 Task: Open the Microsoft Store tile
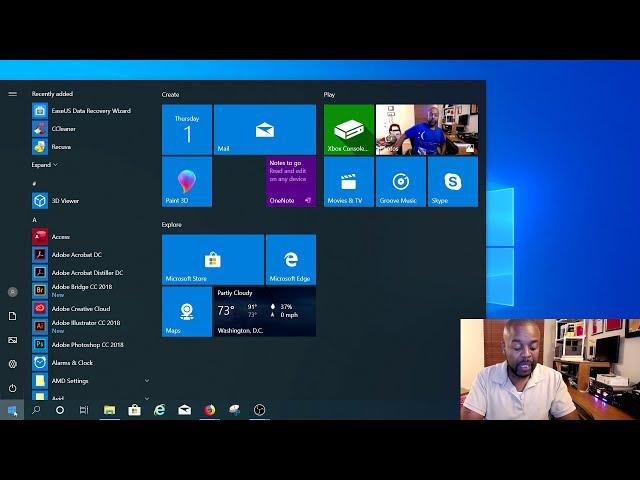[x=213, y=259]
